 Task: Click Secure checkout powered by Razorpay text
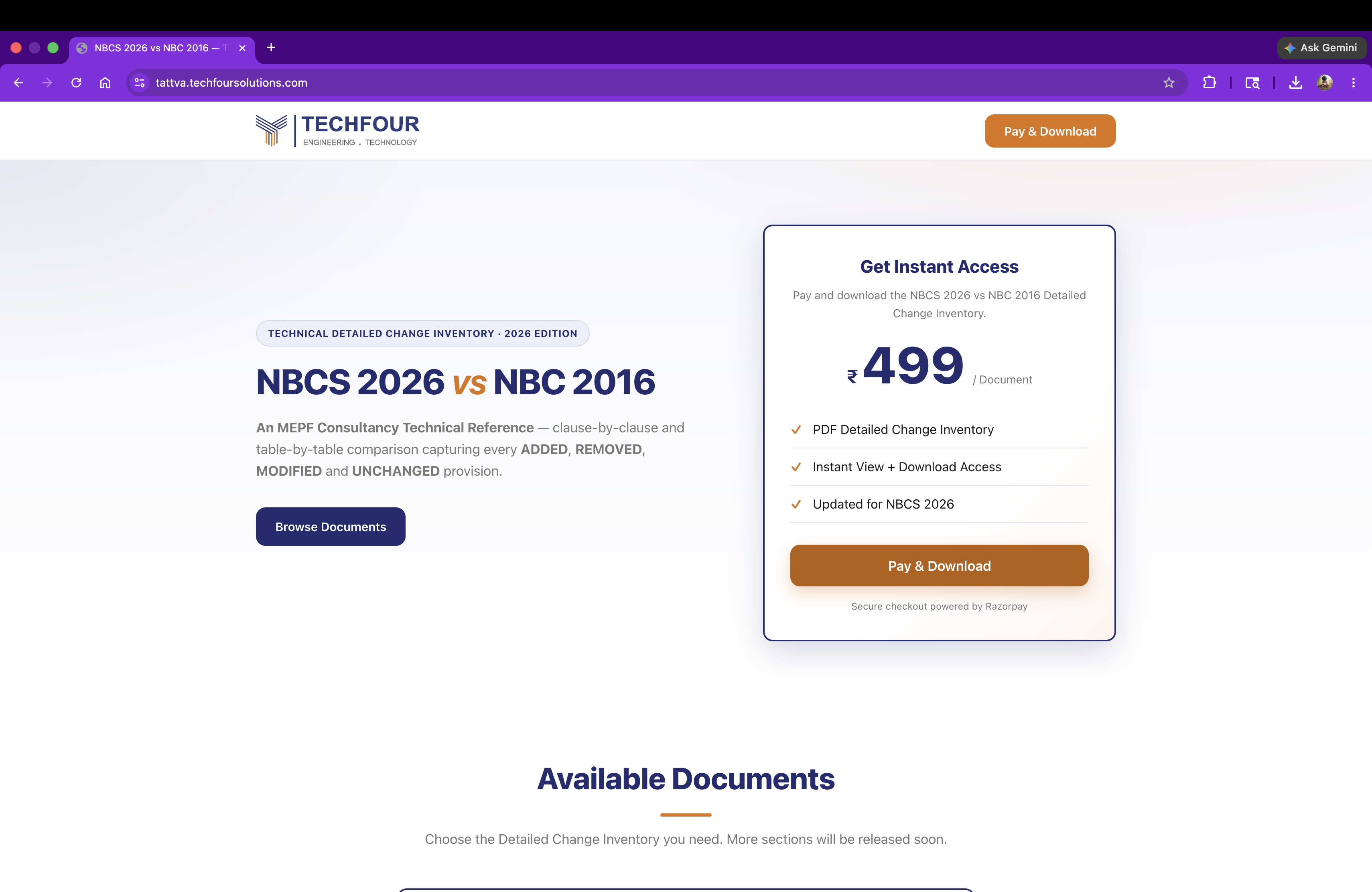[939, 606]
